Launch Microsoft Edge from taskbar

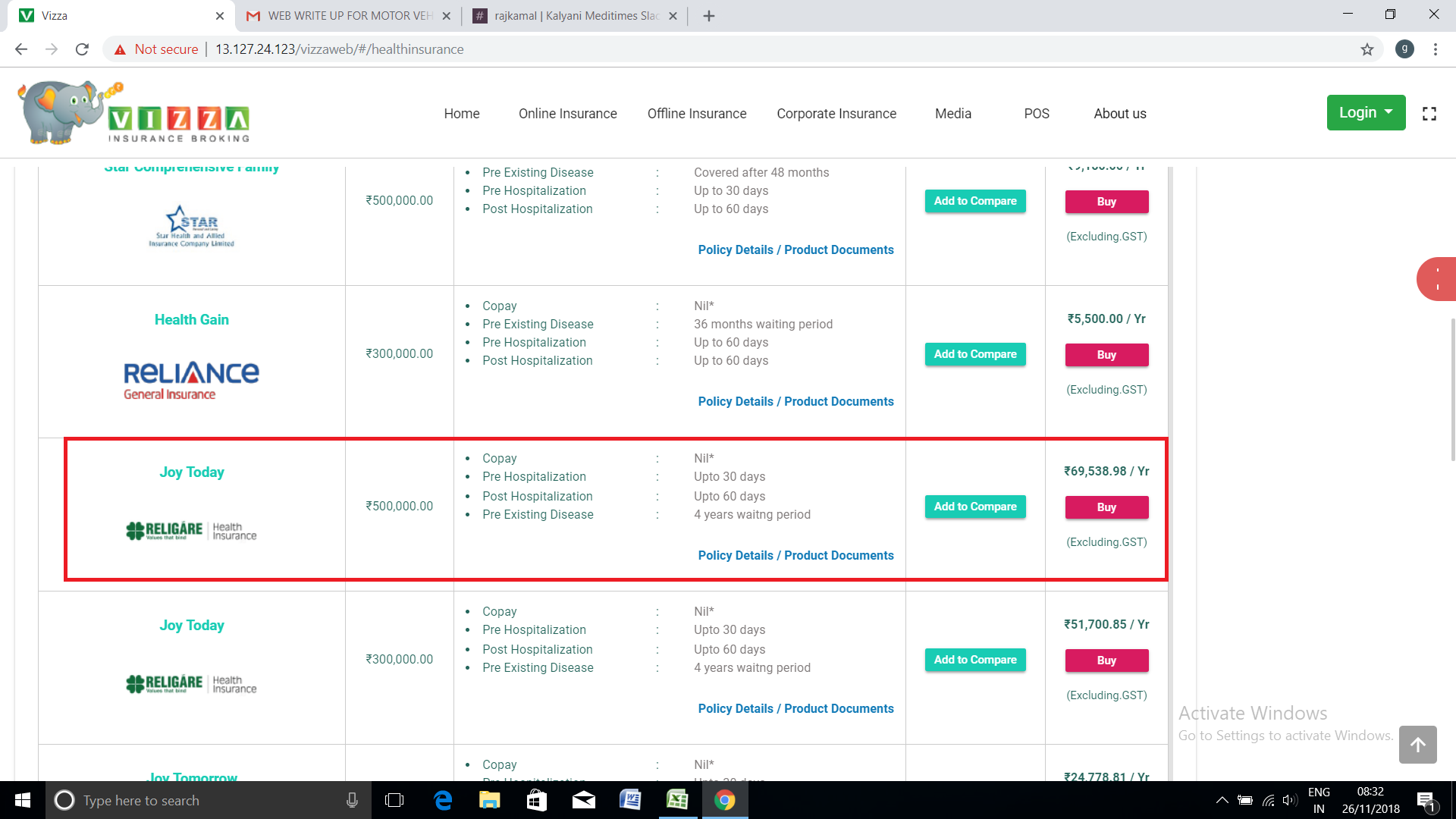(443, 800)
